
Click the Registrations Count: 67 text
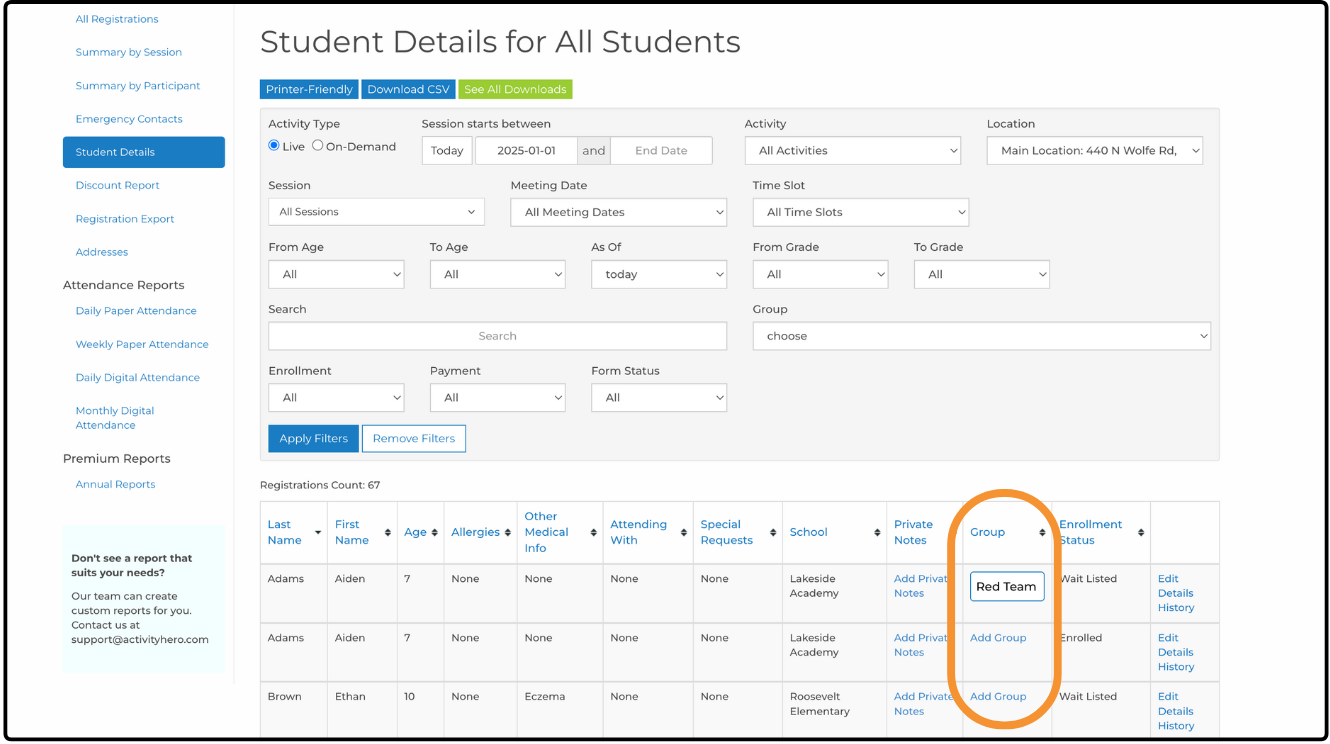(x=320, y=485)
